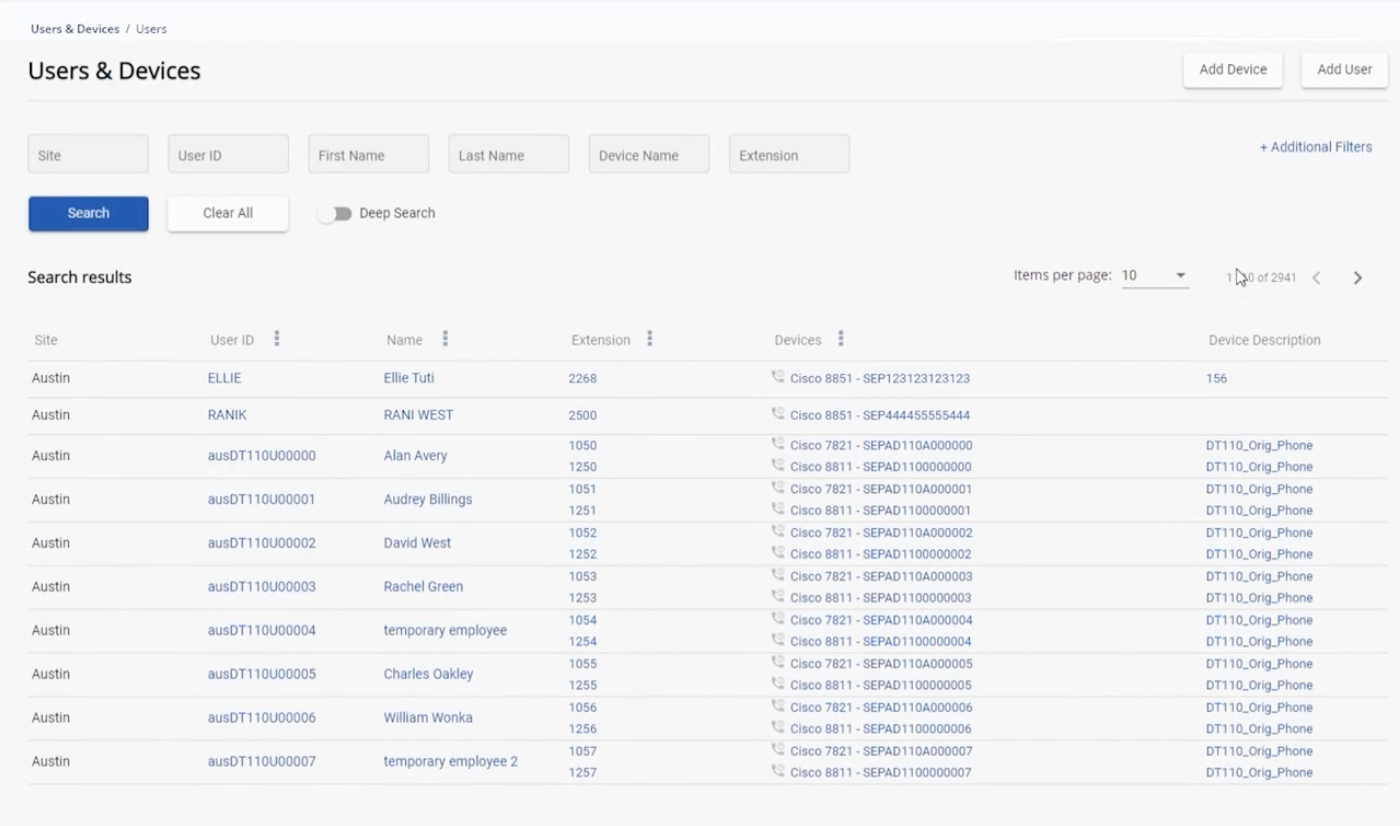Open Name column options menu
Screen dimensions: 1400x826
tap(445, 339)
